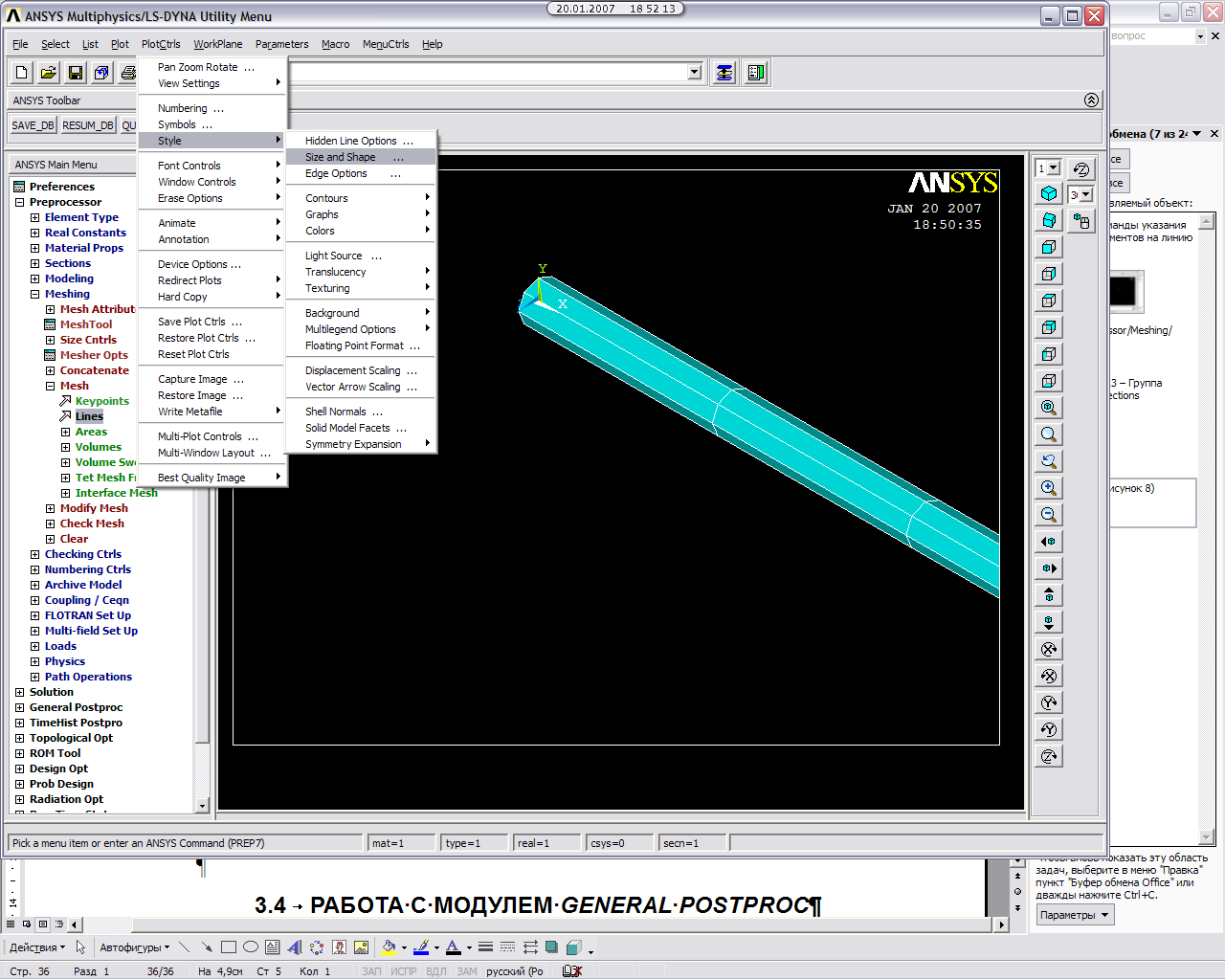Open the Параметры dropdown in clipboard pane
The height and width of the screenshot is (980, 1225).
click(1075, 915)
